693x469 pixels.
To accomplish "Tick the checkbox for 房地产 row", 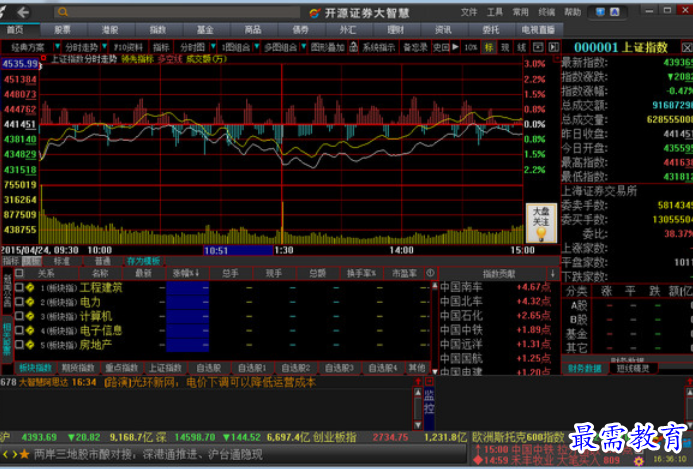I will (19, 344).
